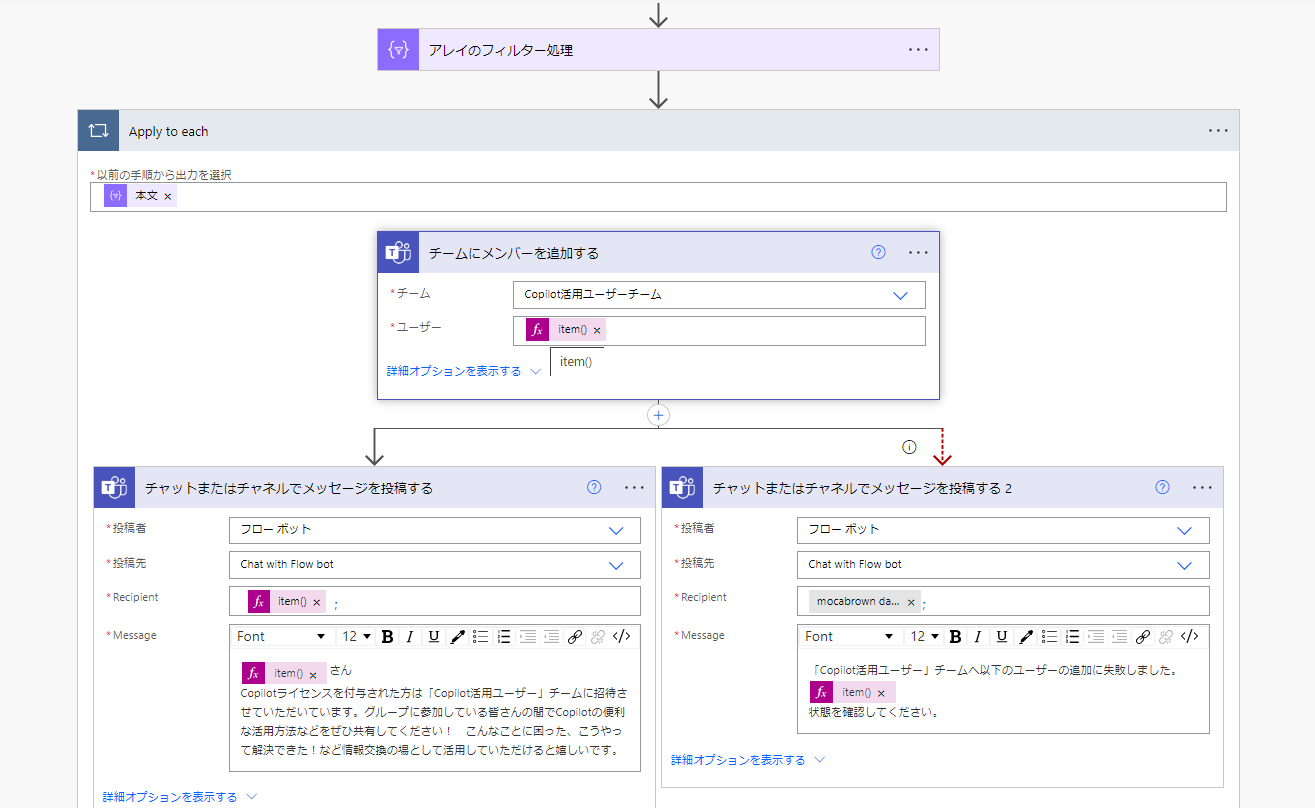
Task: Expand 投稿先 dropdown in メッセージを投稿する 2
Action: tap(1185, 565)
